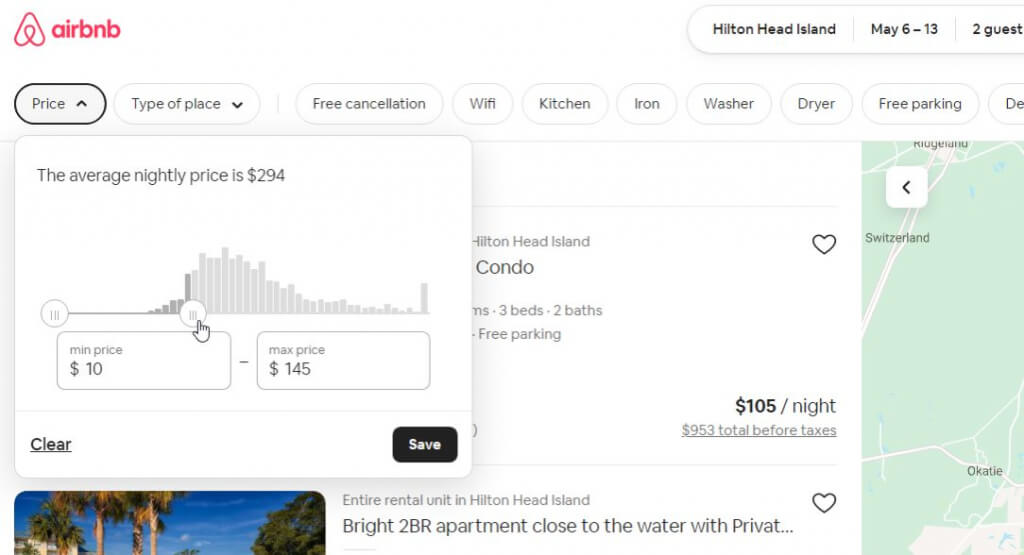The height and width of the screenshot is (555, 1024).
Task: Enable the Free parking filter
Action: click(920, 104)
